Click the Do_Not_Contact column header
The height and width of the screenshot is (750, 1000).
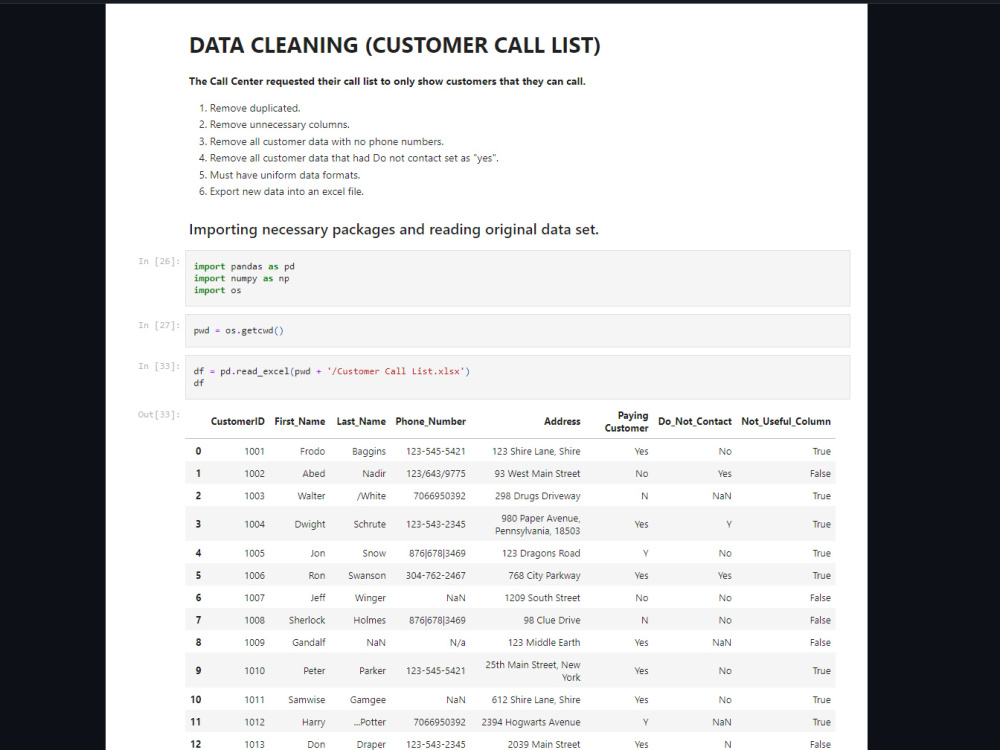[x=695, y=421]
